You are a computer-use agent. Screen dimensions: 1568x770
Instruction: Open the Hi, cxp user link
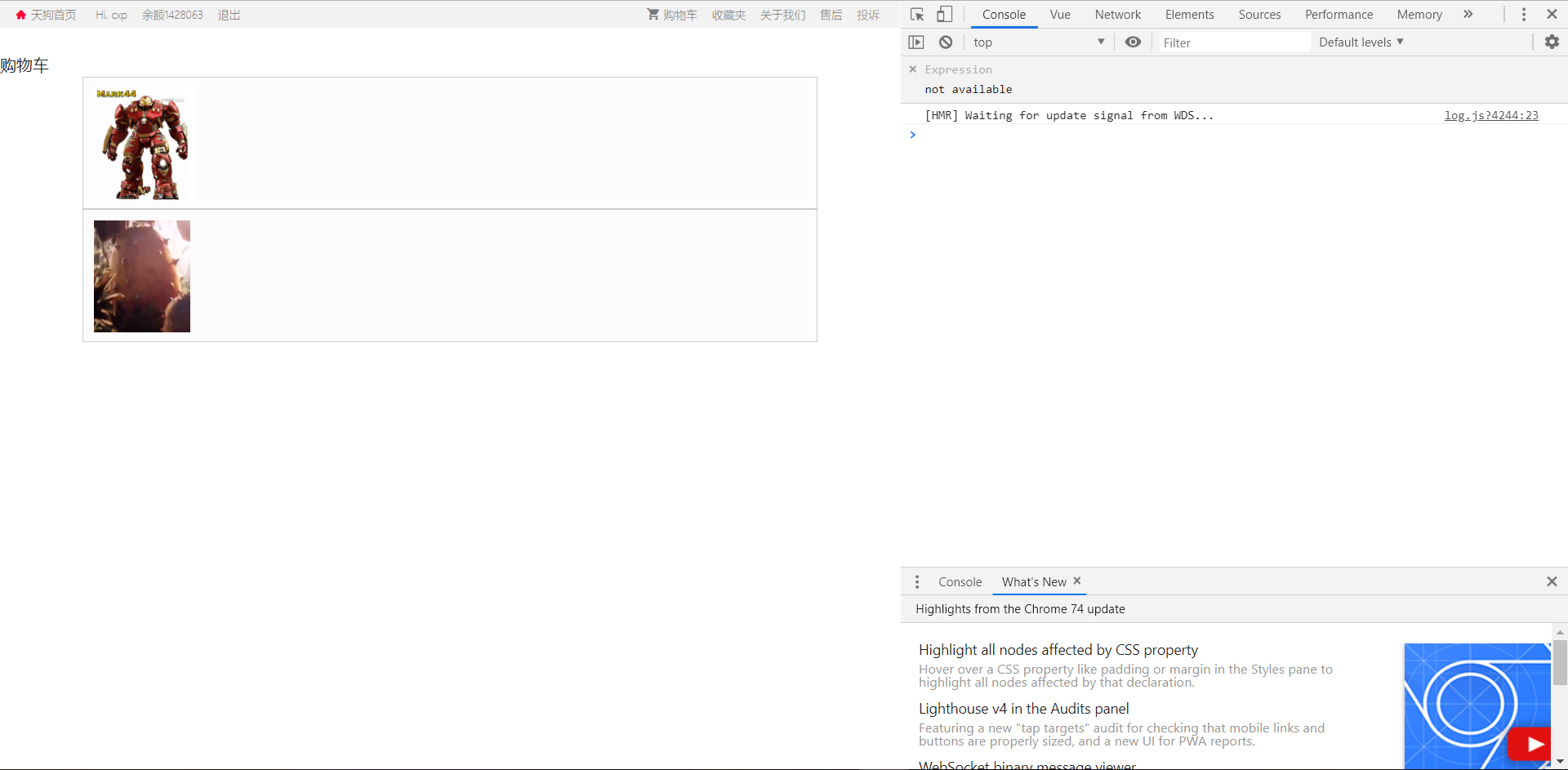(111, 15)
